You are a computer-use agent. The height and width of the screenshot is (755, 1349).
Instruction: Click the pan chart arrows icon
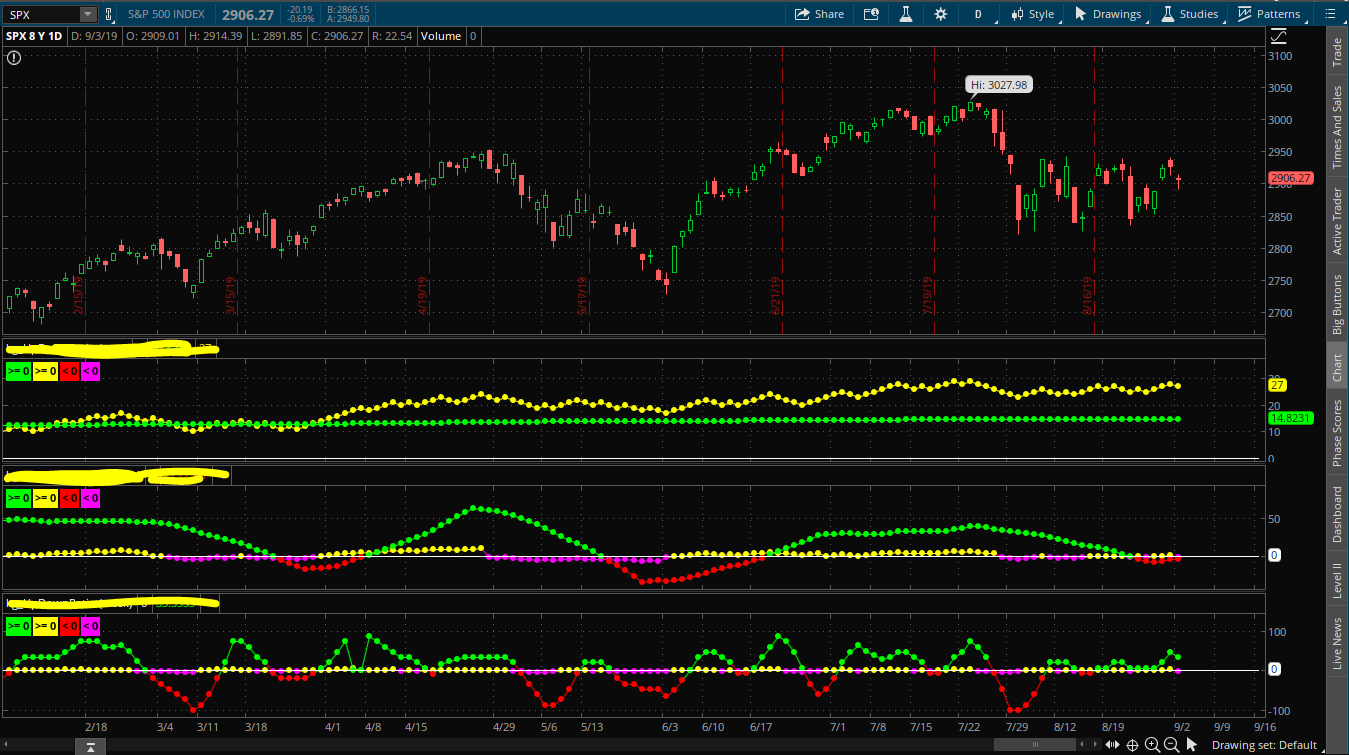click(1114, 744)
